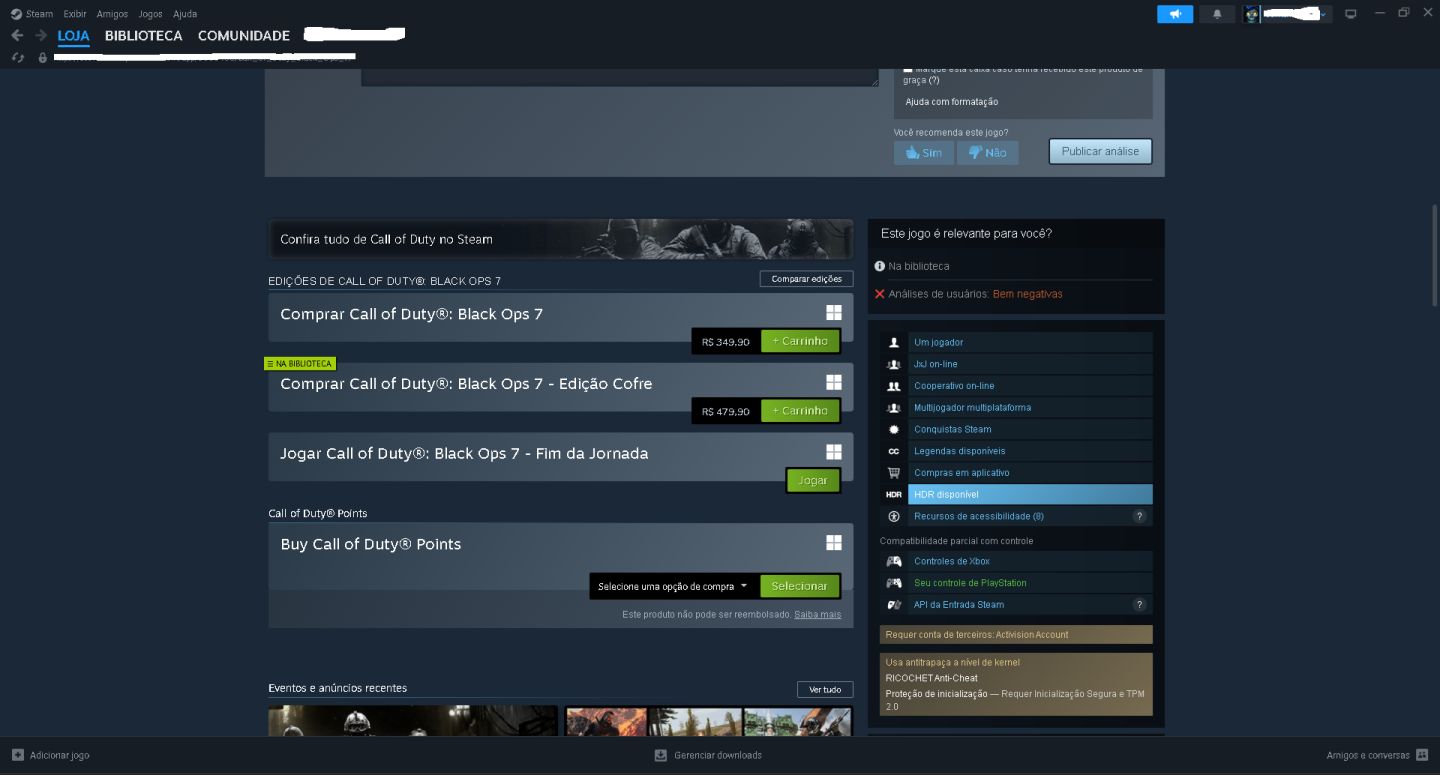1440x775 pixels.
Task: Click Publicar análise button
Action: tap(1100, 151)
